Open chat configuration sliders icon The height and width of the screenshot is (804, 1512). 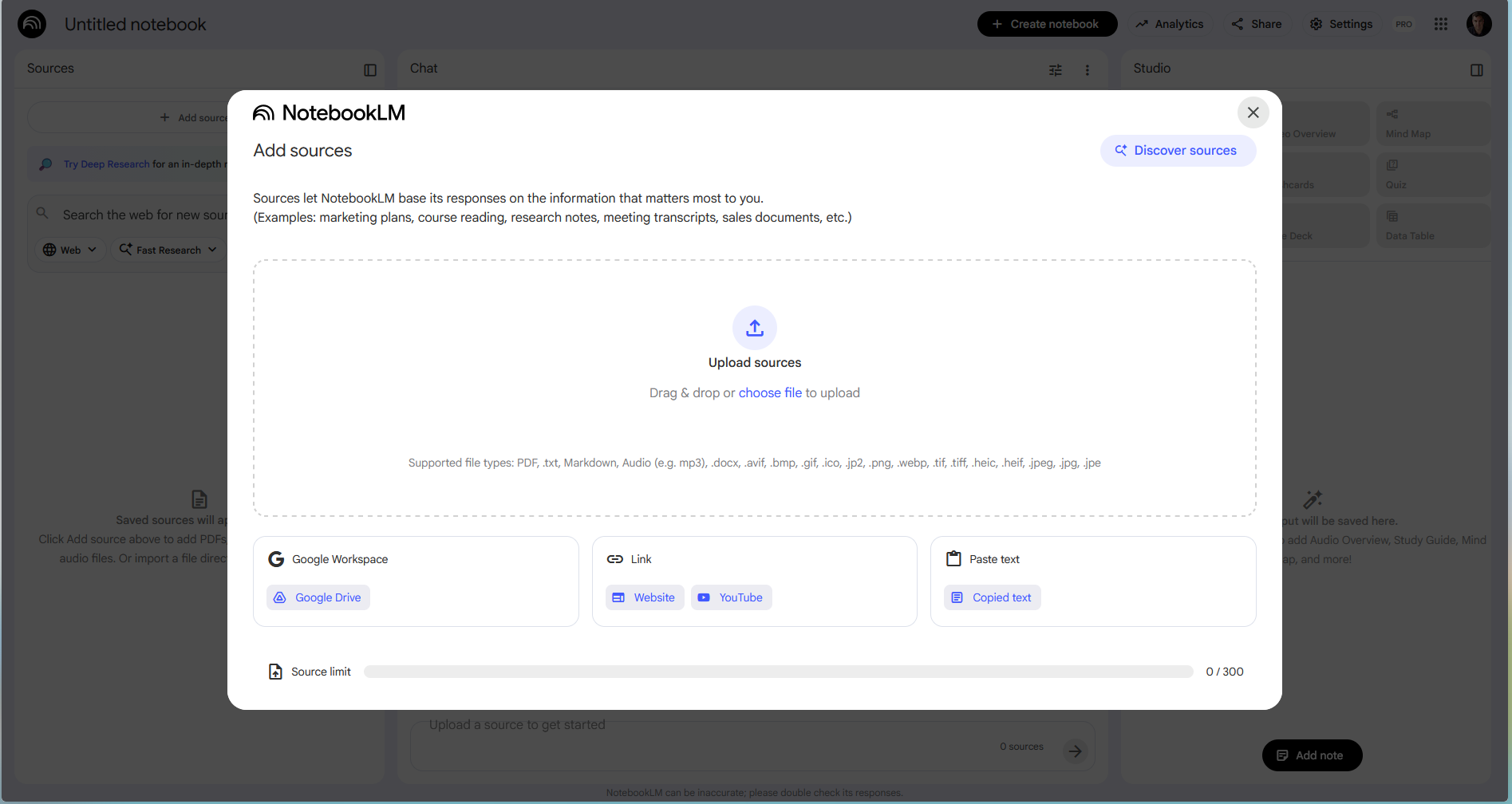pos(1055,70)
